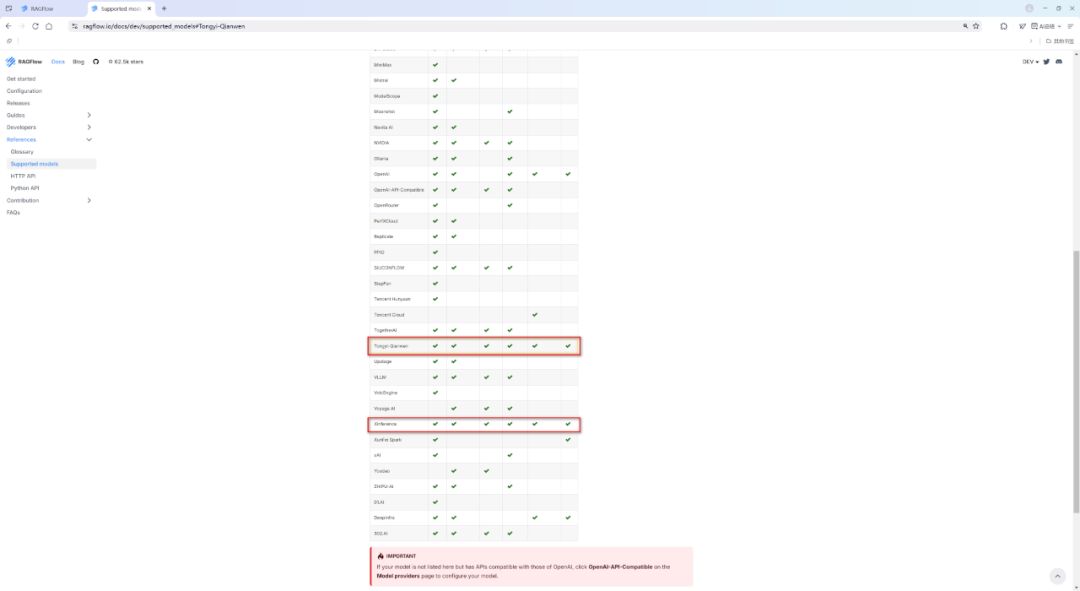Open a new tab with the plus icon
This screenshot has width=1080, height=591.
(x=164, y=8)
